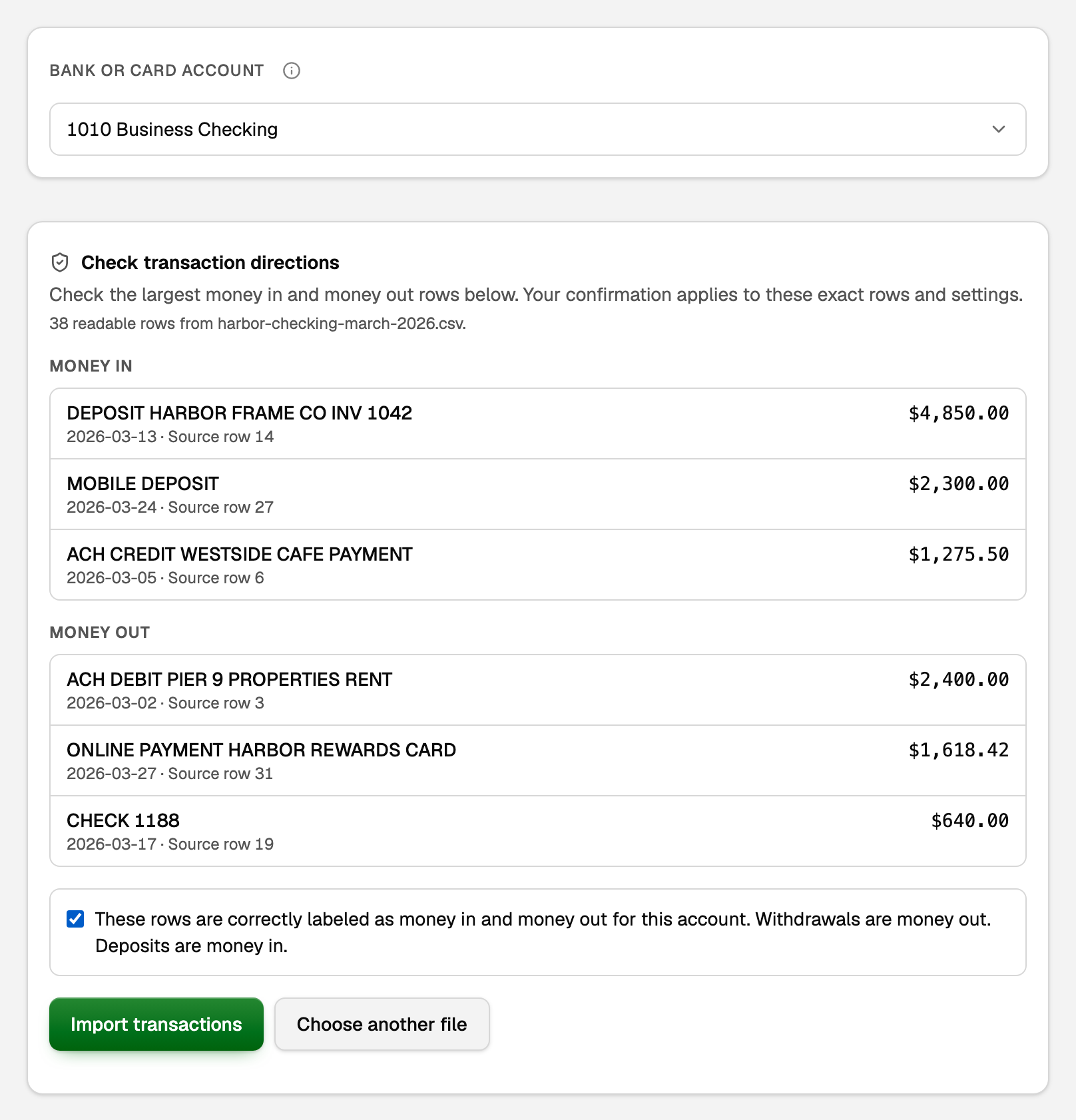Click ACH CREDIT WESTSIDE CAFE PAYMENT entry
Image resolution: width=1076 pixels, height=1120 pixels.
tap(538, 565)
